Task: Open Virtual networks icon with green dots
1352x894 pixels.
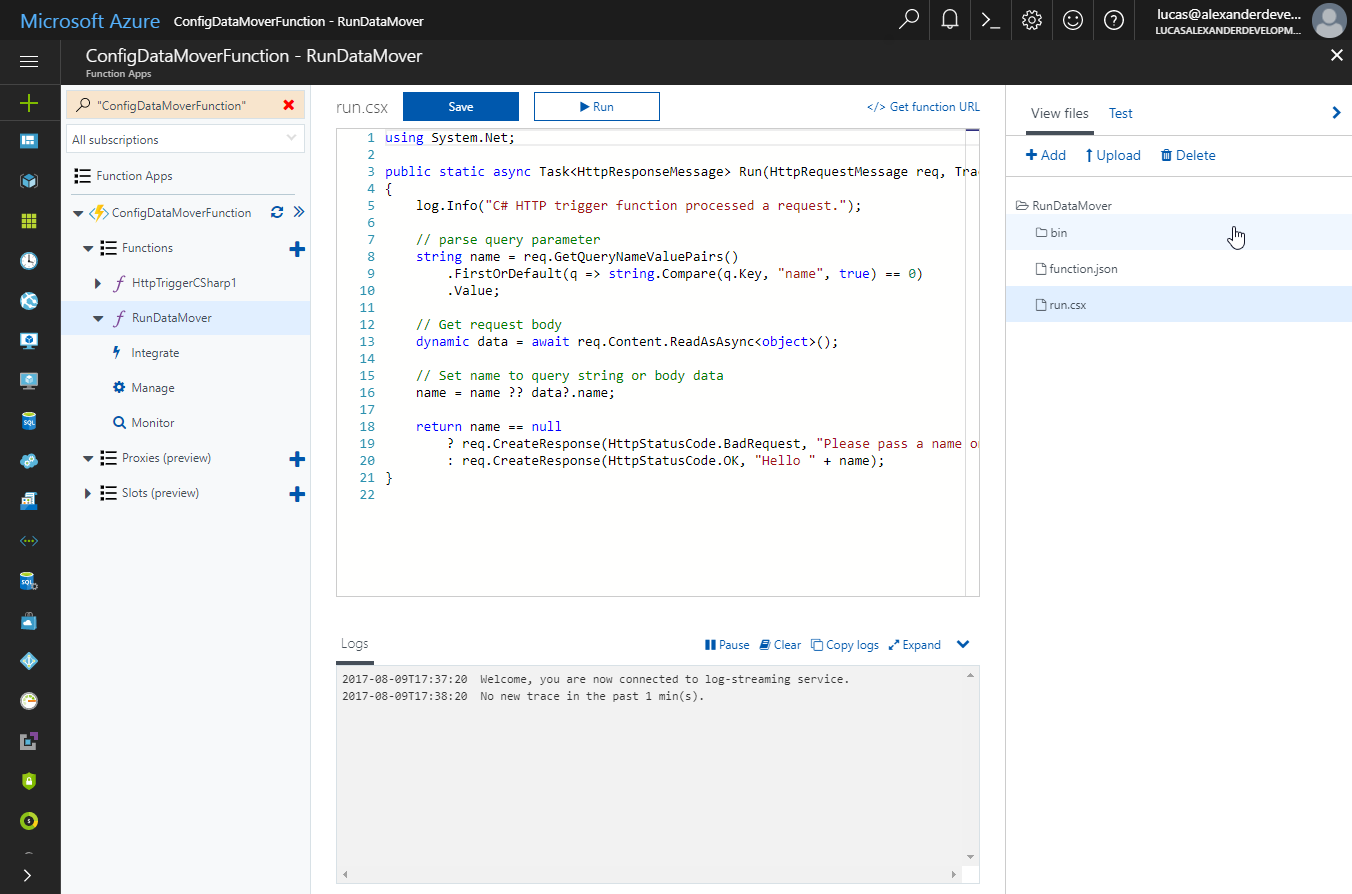Action: [29, 541]
